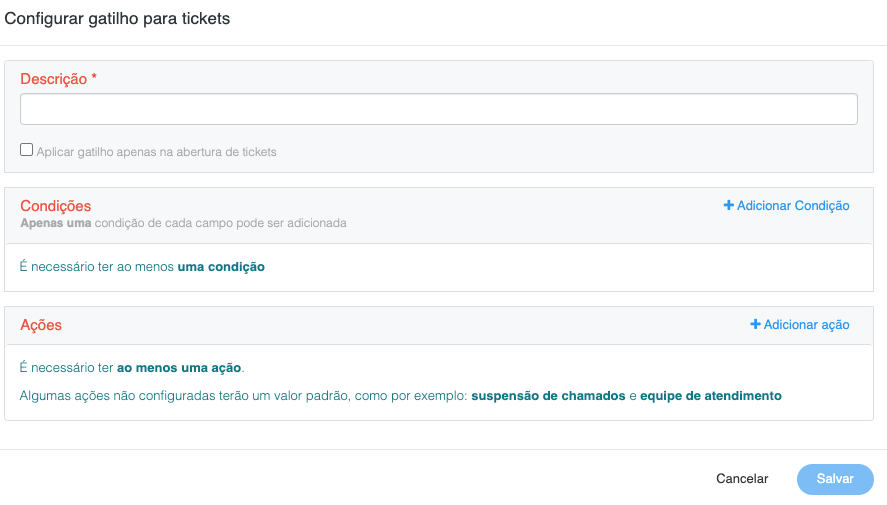
Task: Click the 'equipe de atendimento' bold text
Action: (711, 396)
